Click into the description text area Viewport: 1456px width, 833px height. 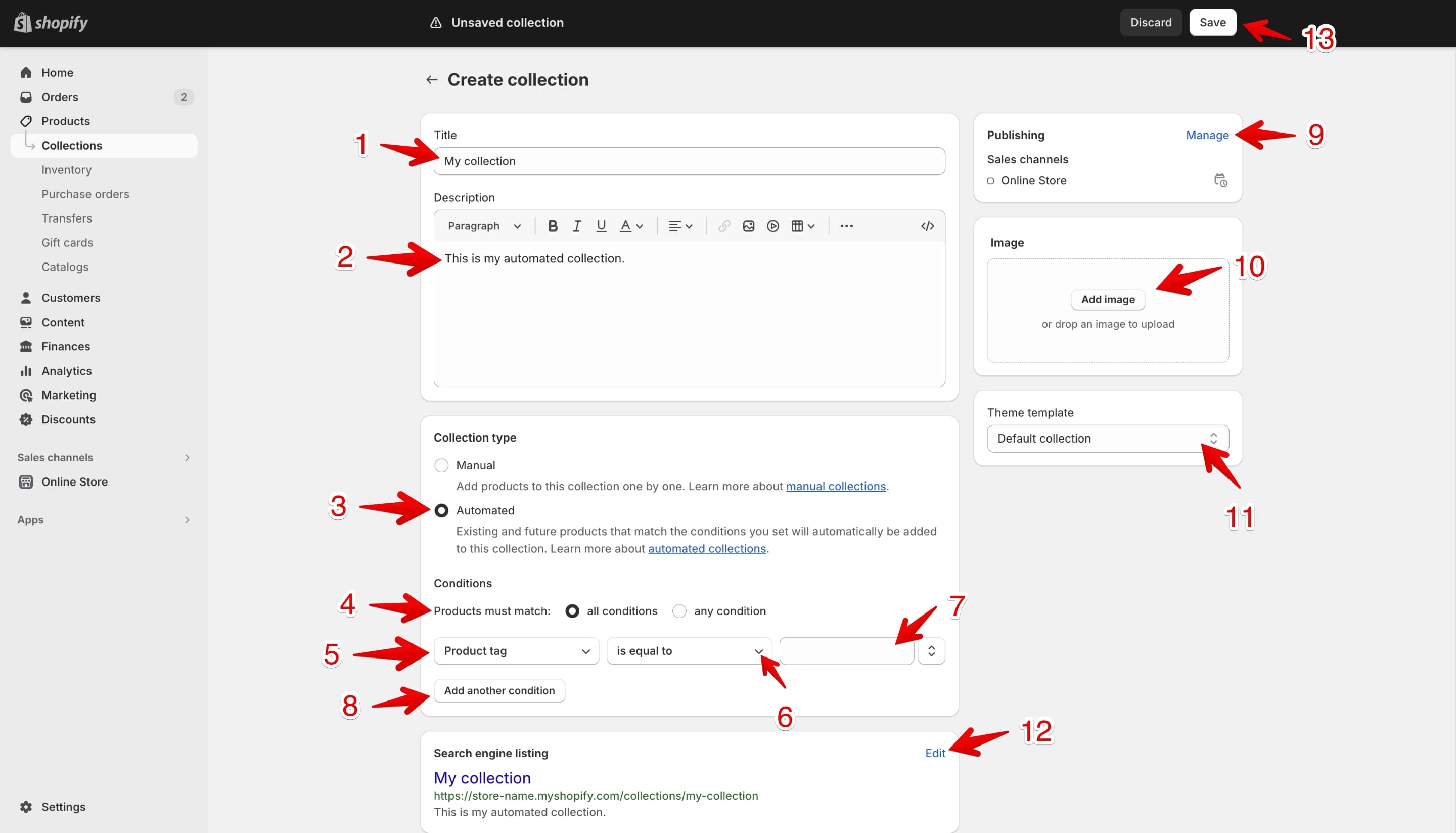689,314
